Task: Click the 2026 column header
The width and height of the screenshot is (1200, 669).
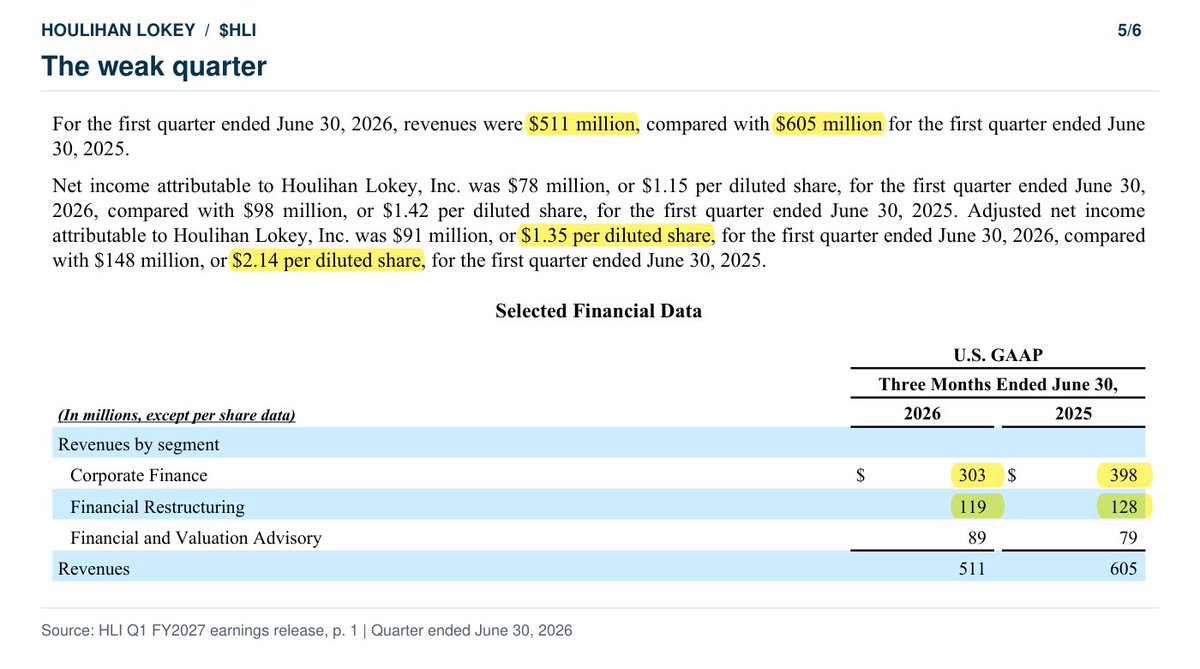Action: pos(922,413)
